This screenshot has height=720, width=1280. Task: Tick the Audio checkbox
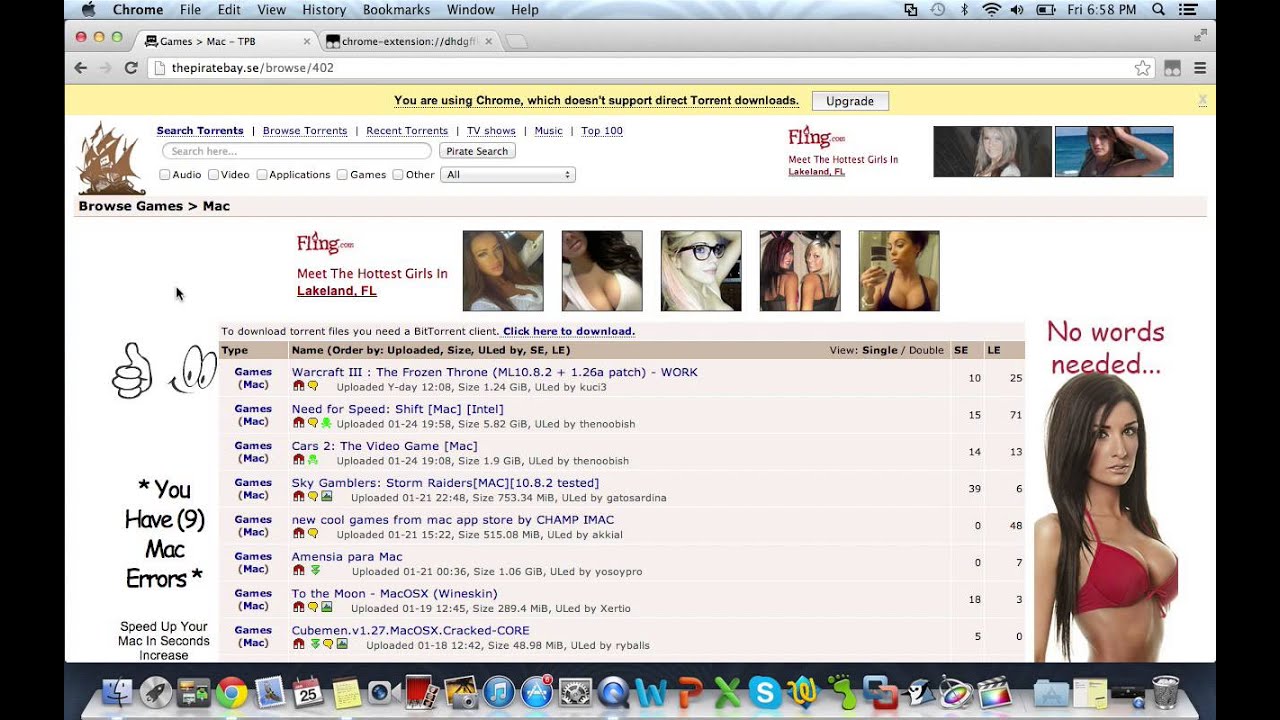point(165,174)
